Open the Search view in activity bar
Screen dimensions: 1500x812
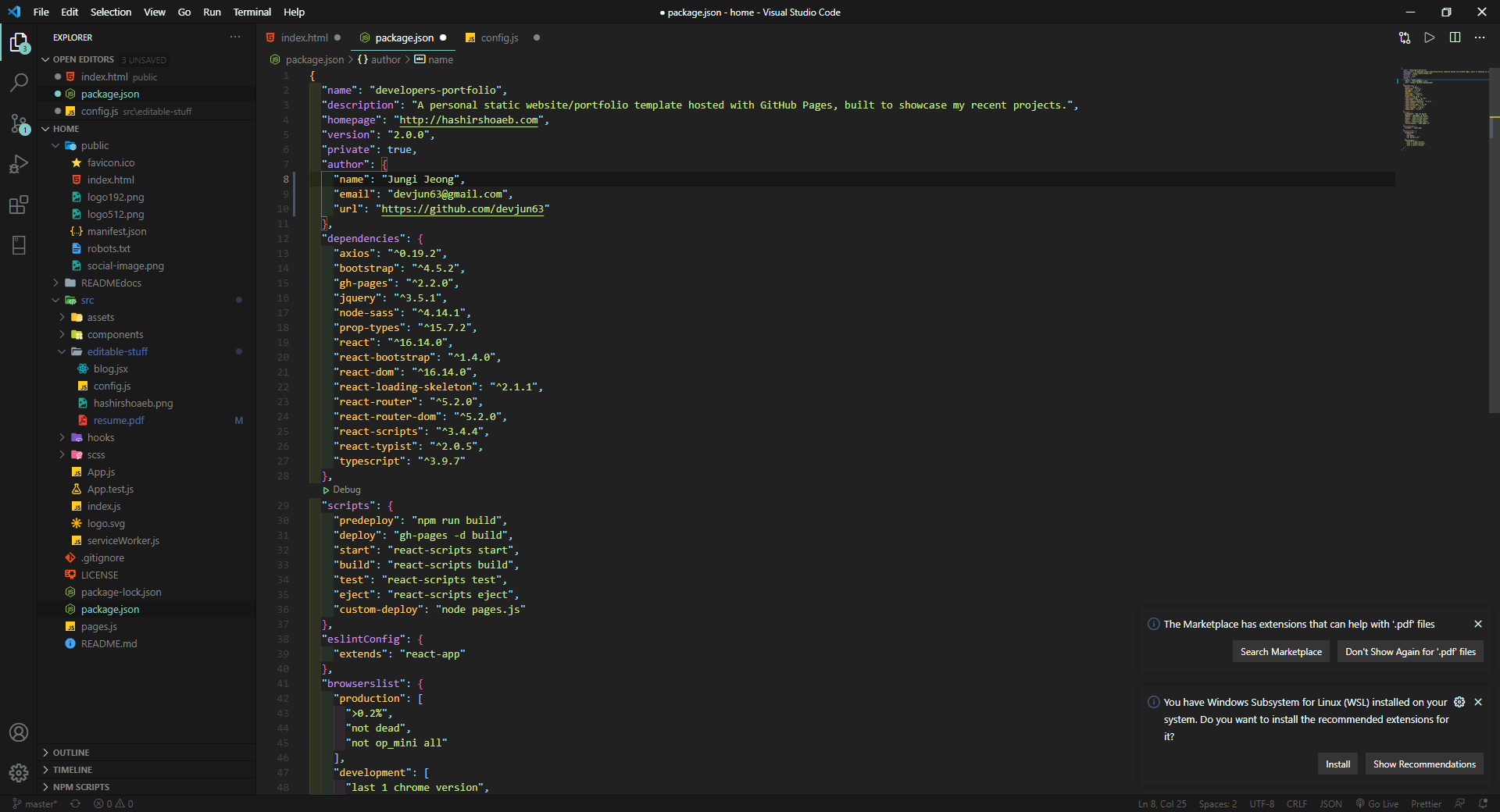point(19,83)
